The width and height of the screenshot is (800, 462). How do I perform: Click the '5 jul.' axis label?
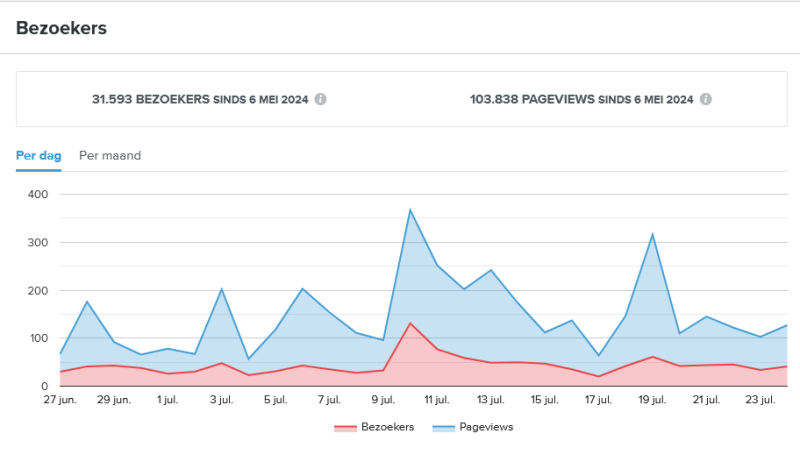click(276, 400)
